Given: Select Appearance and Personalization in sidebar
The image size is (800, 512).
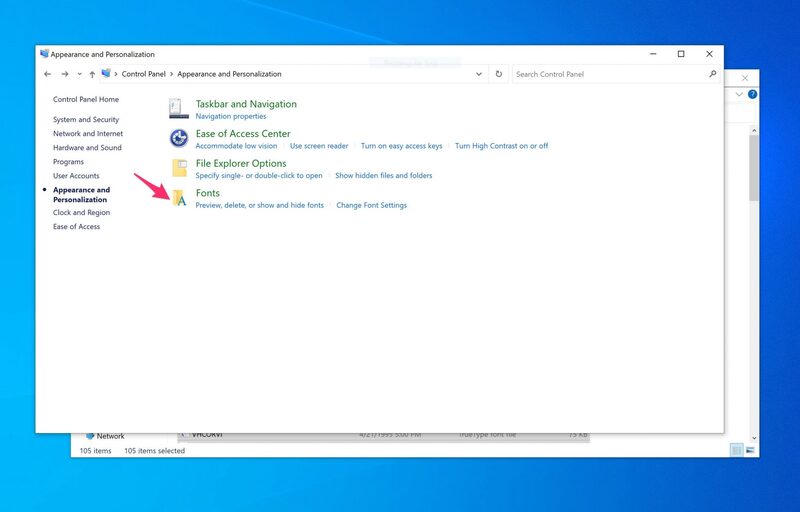Looking at the screenshot, I should click(81, 195).
